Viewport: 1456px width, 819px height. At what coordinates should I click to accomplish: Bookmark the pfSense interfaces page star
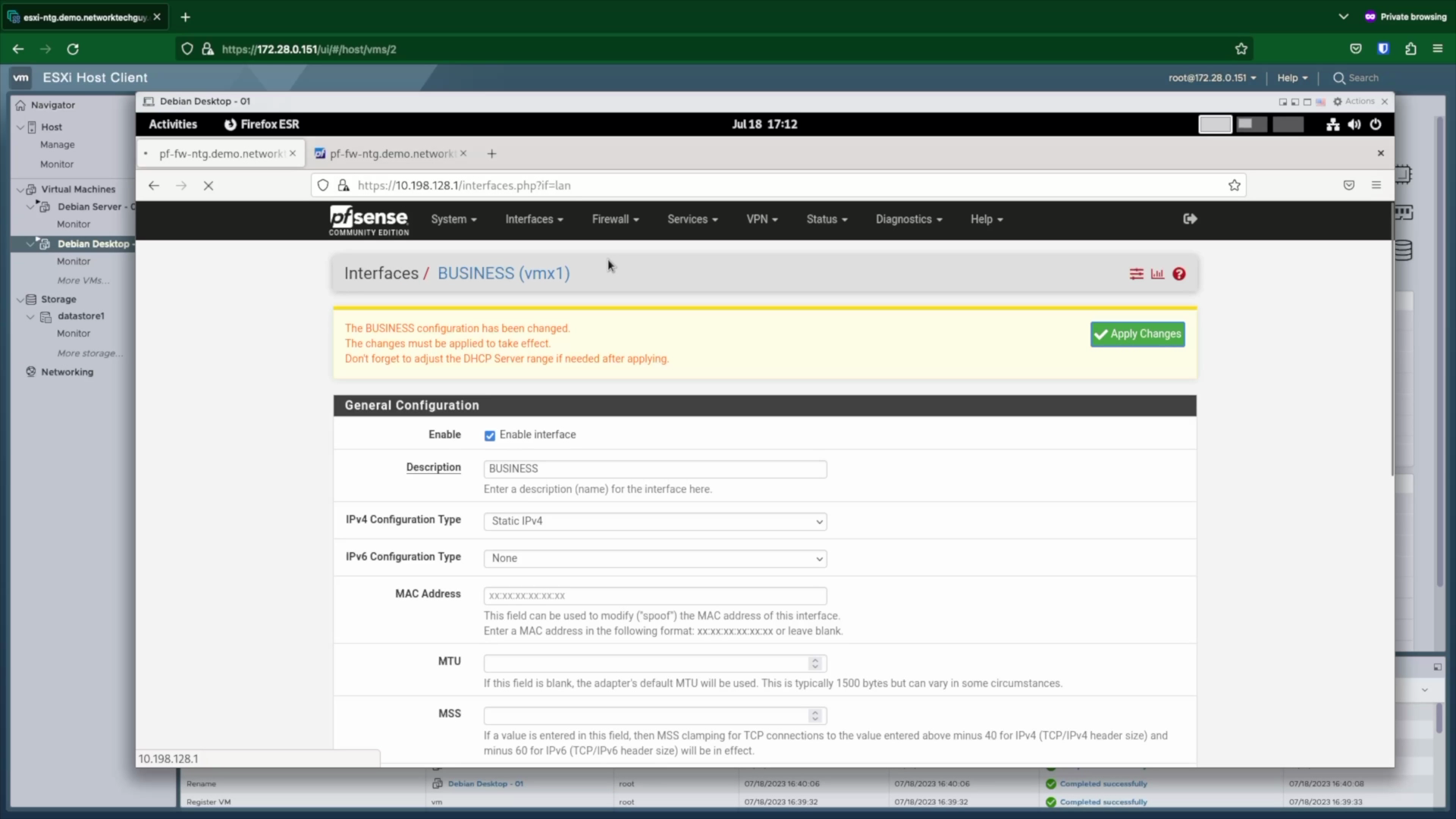[x=1235, y=186]
